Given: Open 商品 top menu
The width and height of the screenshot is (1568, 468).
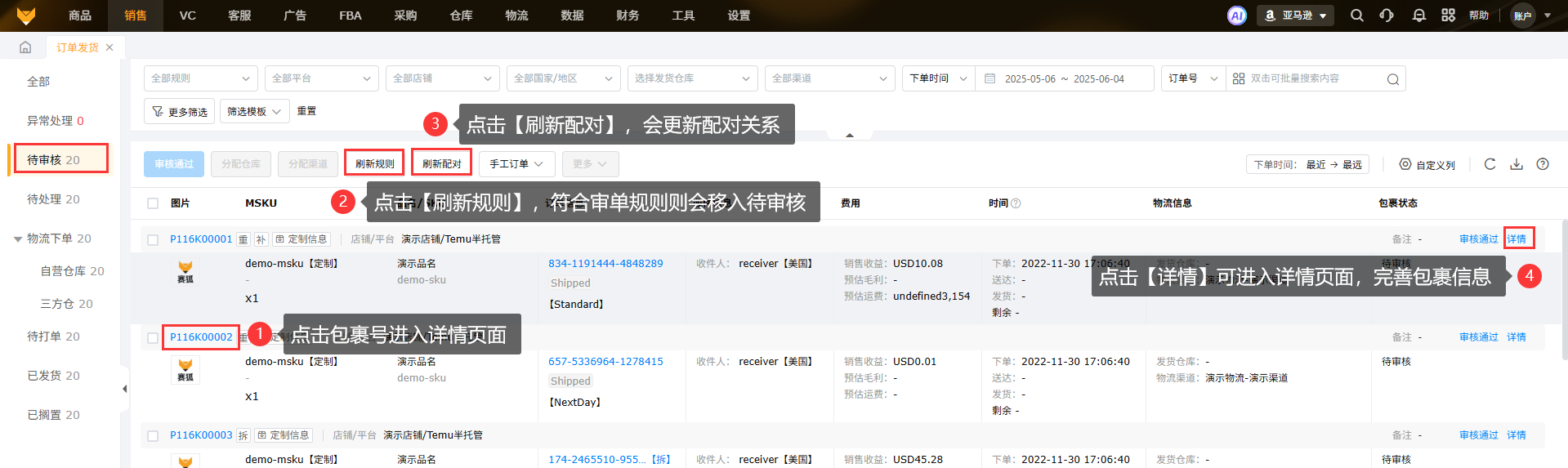Looking at the screenshot, I should 80,16.
